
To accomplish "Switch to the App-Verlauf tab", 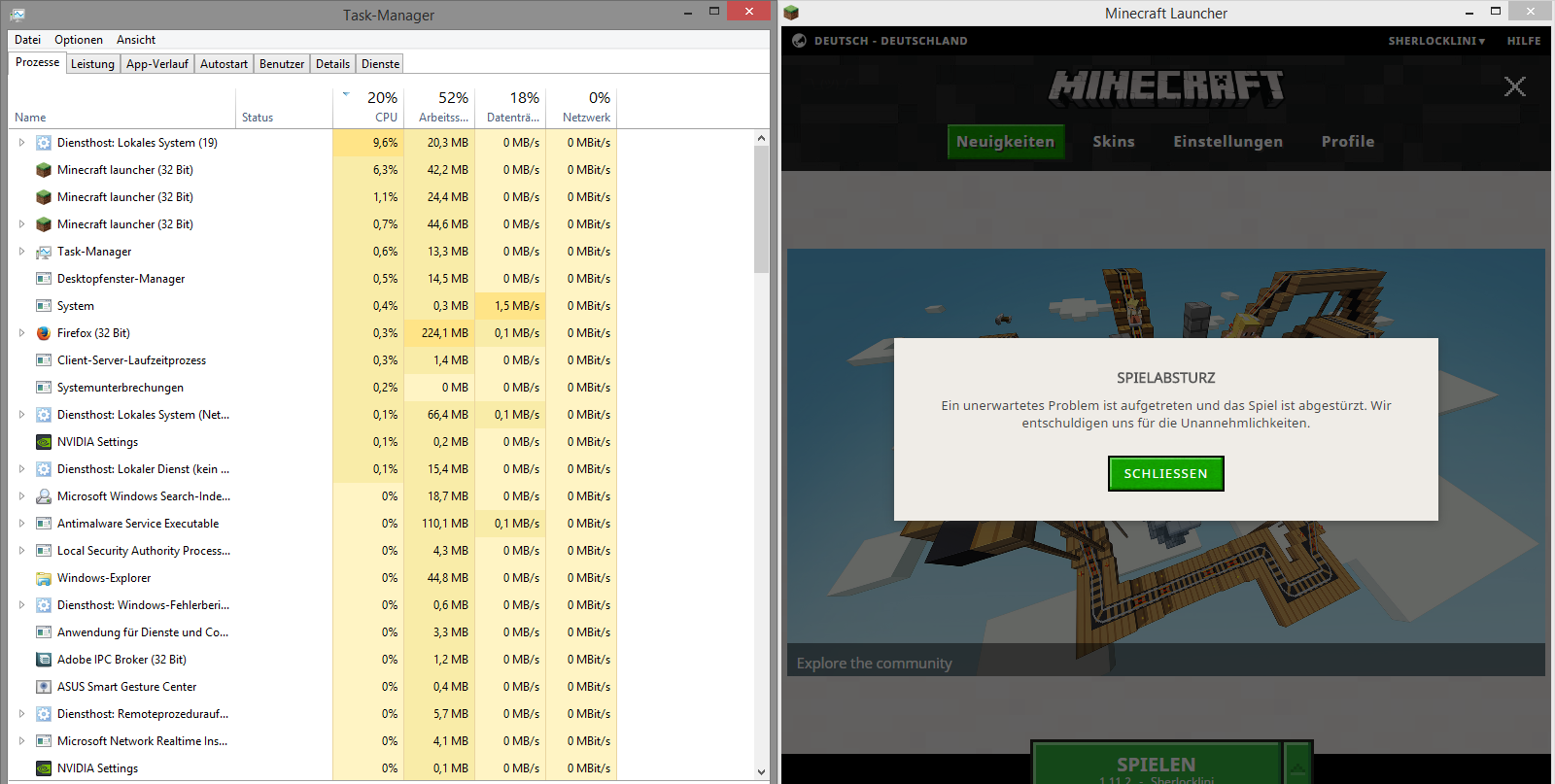I will pyautogui.click(x=157, y=64).
